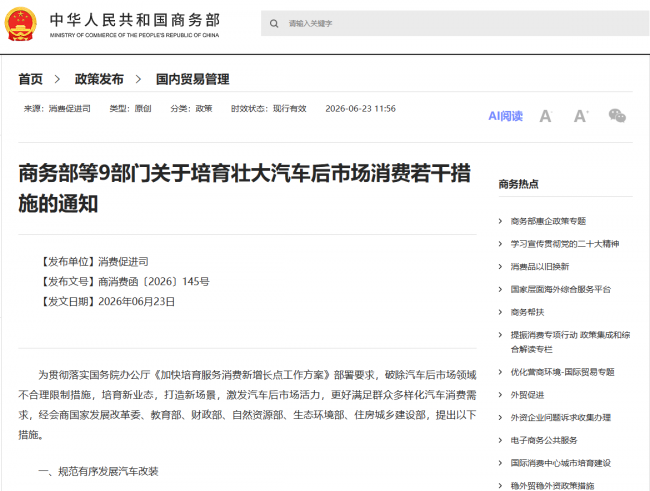
Task: Open 政策发布 breadcrumb link
Action: pos(99,79)
